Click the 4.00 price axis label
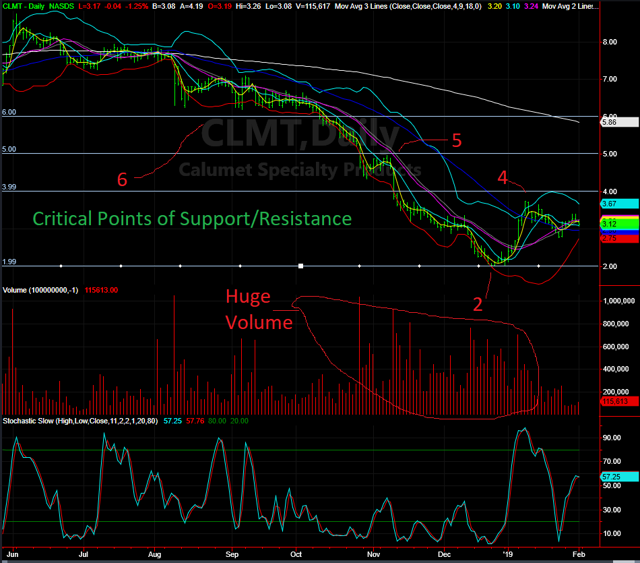640x563 pixels. coord(610,191)
